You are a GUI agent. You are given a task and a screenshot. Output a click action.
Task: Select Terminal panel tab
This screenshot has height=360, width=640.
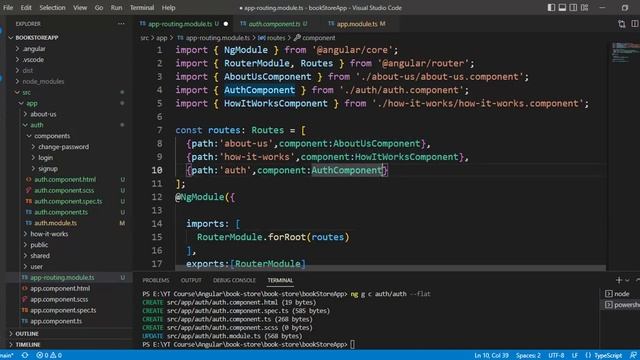pos(280,280)
